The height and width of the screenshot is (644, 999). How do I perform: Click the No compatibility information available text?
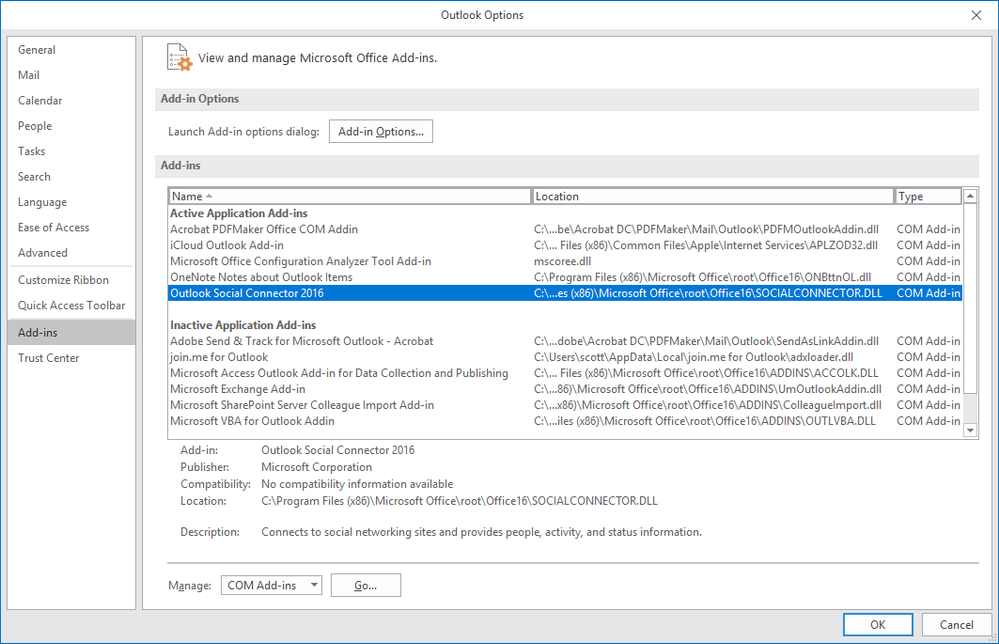click(x=357, y=484)
